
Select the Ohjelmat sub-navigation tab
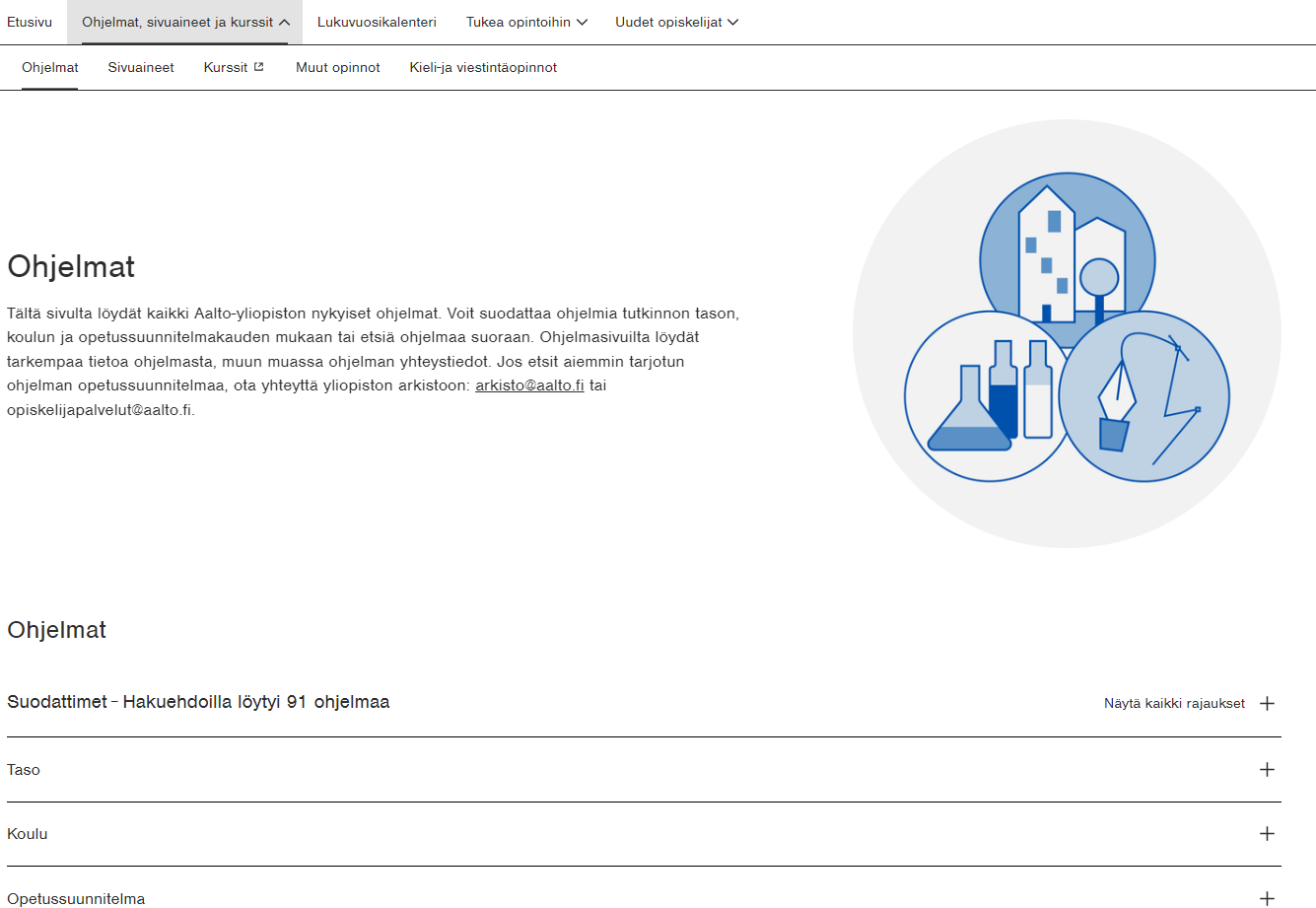tap(50, 67)
